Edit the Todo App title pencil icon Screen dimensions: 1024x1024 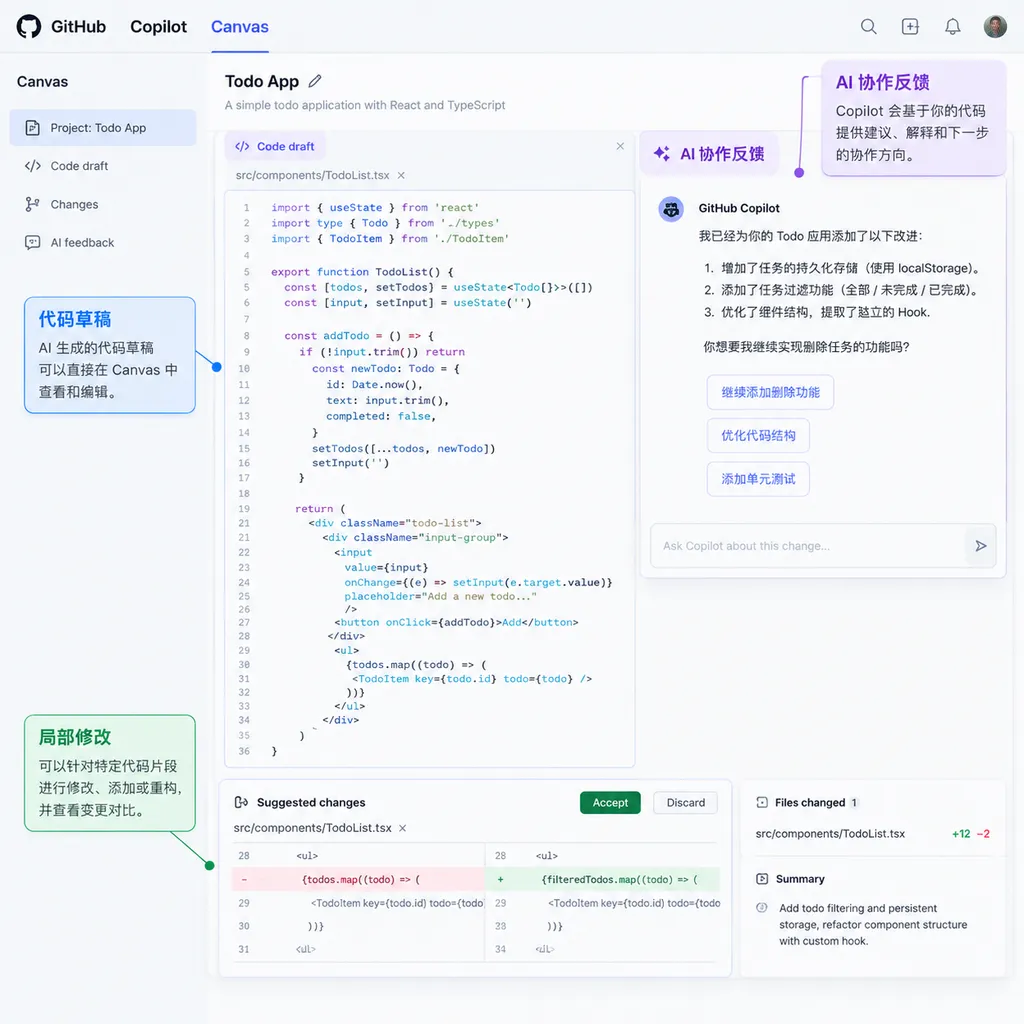(315, 81)
